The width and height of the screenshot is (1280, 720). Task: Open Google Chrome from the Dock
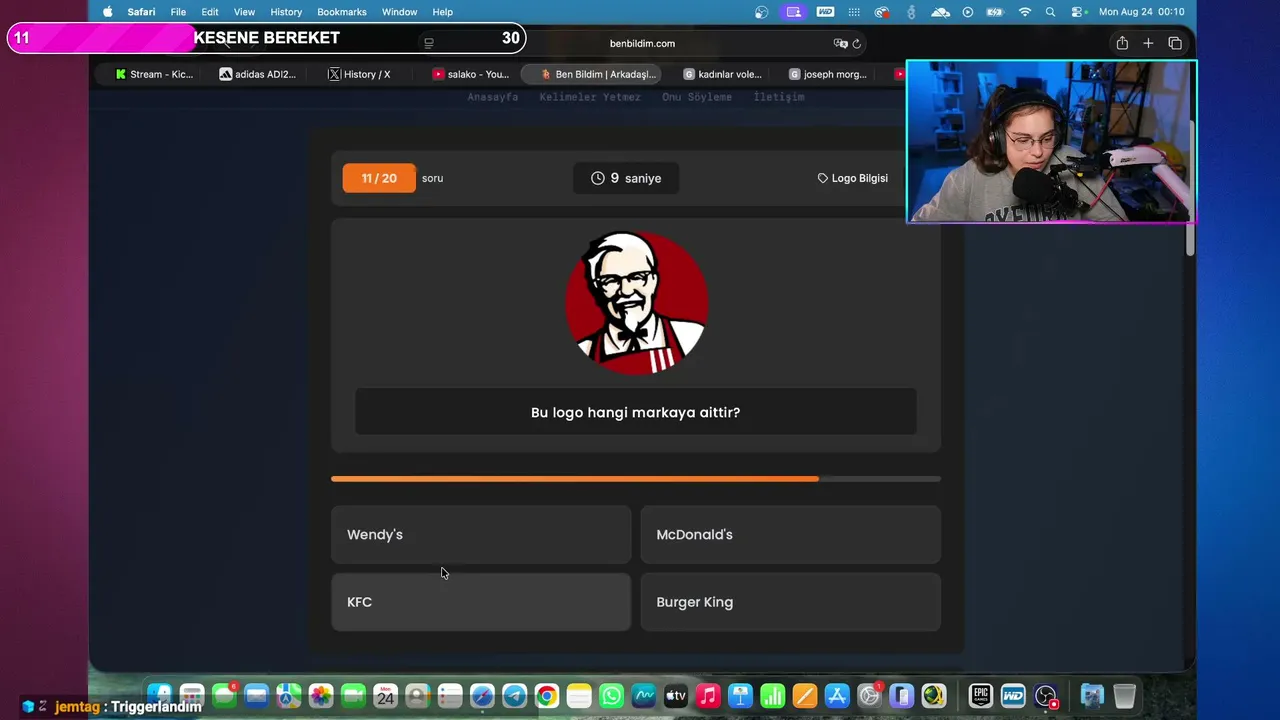[547, 696]
